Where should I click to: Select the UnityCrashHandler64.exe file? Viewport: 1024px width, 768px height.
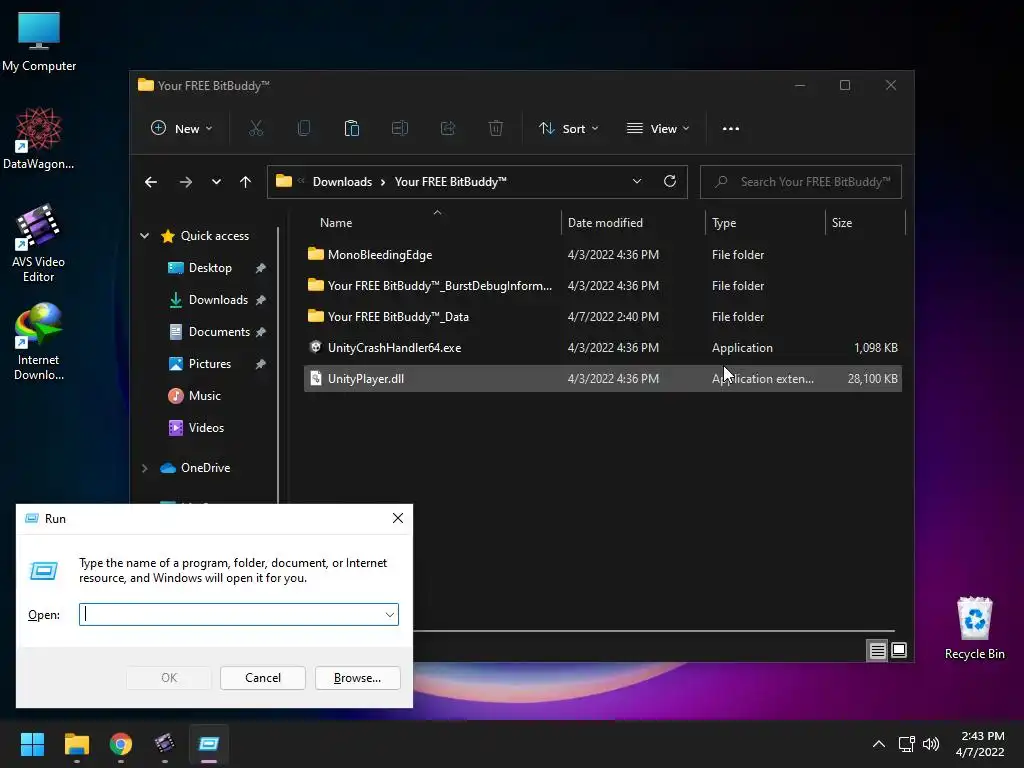[x=603, y=347]
